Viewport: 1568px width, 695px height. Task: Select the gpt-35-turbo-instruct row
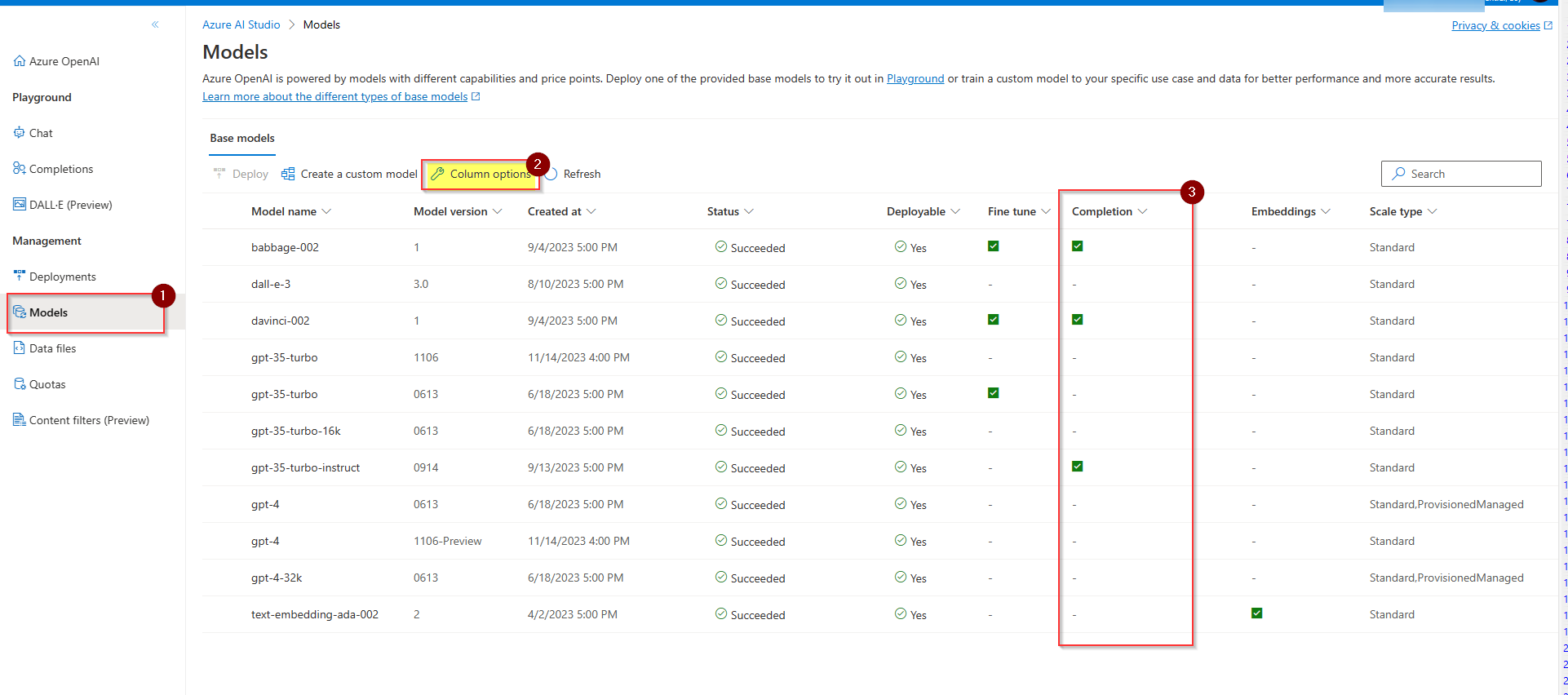pos(879,467)
